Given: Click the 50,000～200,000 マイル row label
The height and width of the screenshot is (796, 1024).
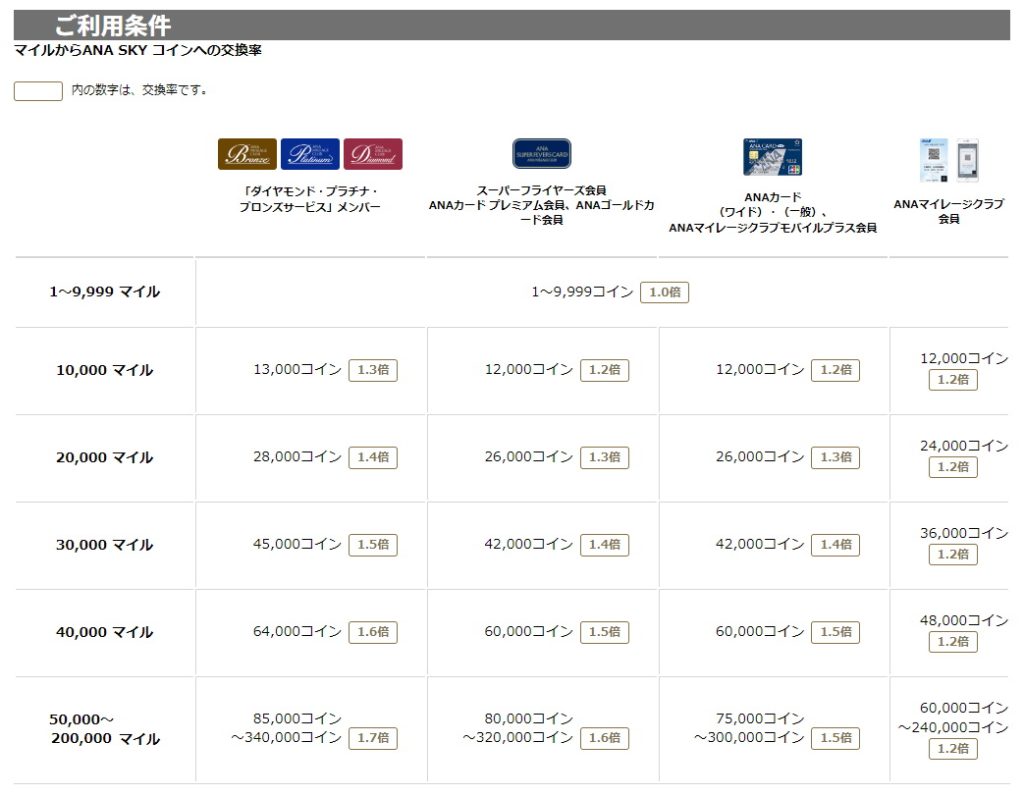Looking at the screenshot, I should [104, 729].
